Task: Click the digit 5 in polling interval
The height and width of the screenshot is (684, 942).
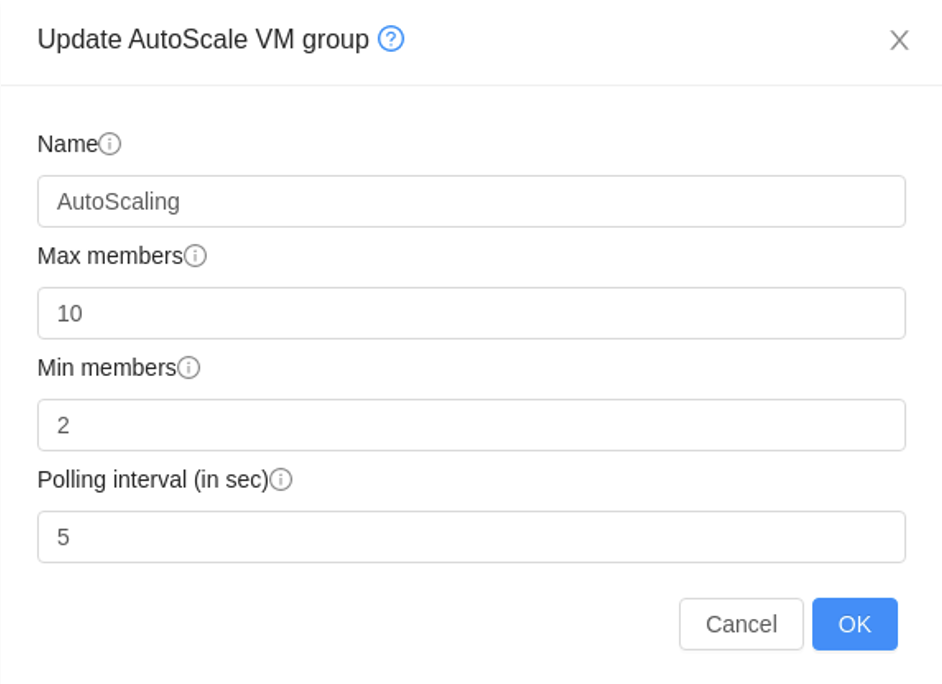Action: 63,537
